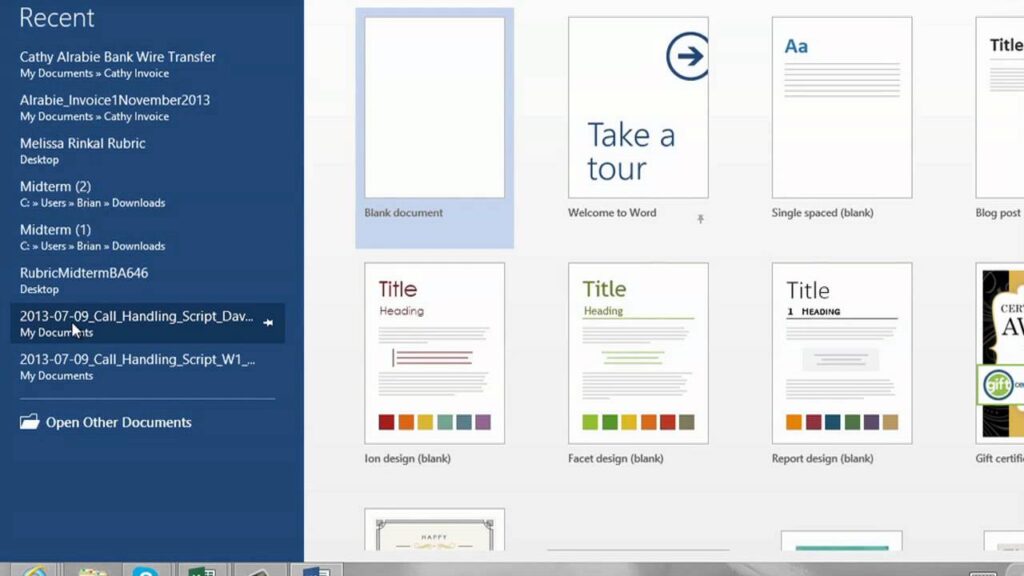Screen dimensions: 1024x576
Task: Open Skype from the taskbar
Action: click(x=145, y=570)
